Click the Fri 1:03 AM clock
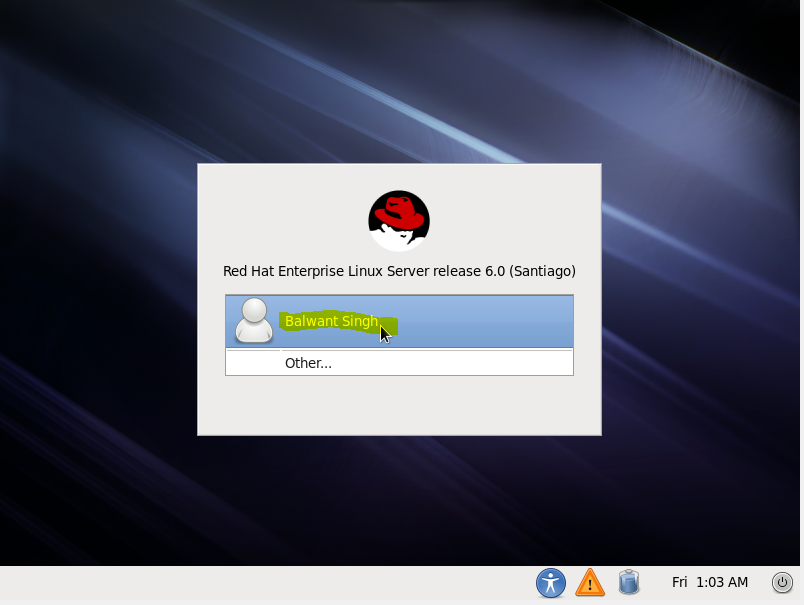 [710, 582]
